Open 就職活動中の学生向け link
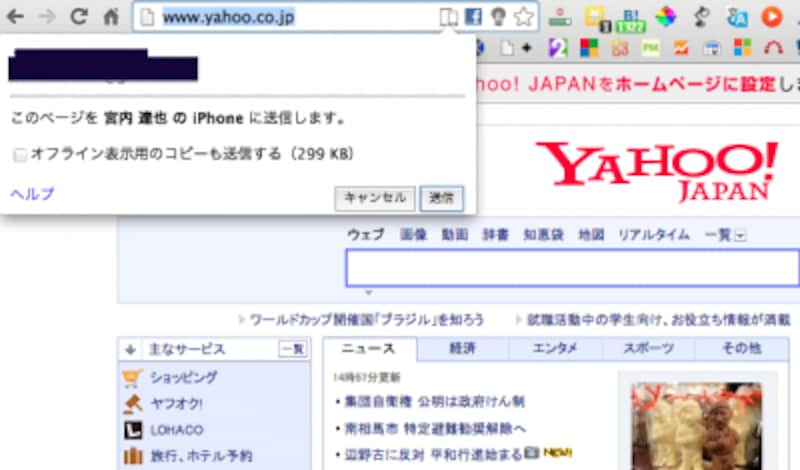 [x=658, y=320]
